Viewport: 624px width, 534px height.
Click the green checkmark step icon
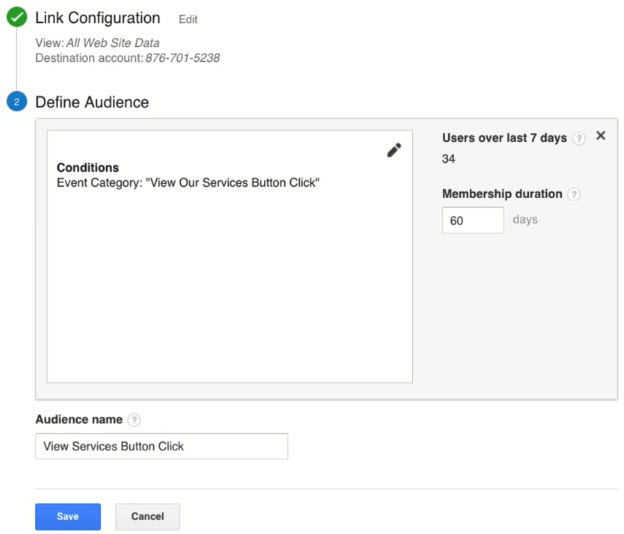(16, 18)
